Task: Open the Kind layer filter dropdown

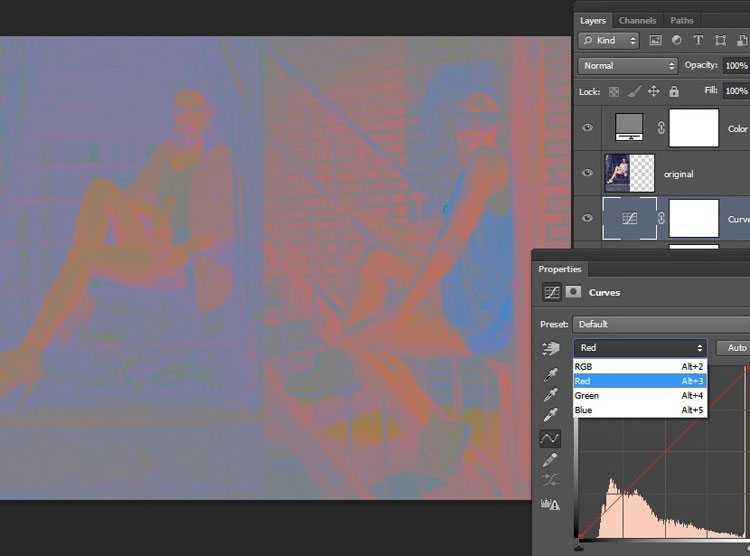Action: pyautogui.click(x=609, y=41)
